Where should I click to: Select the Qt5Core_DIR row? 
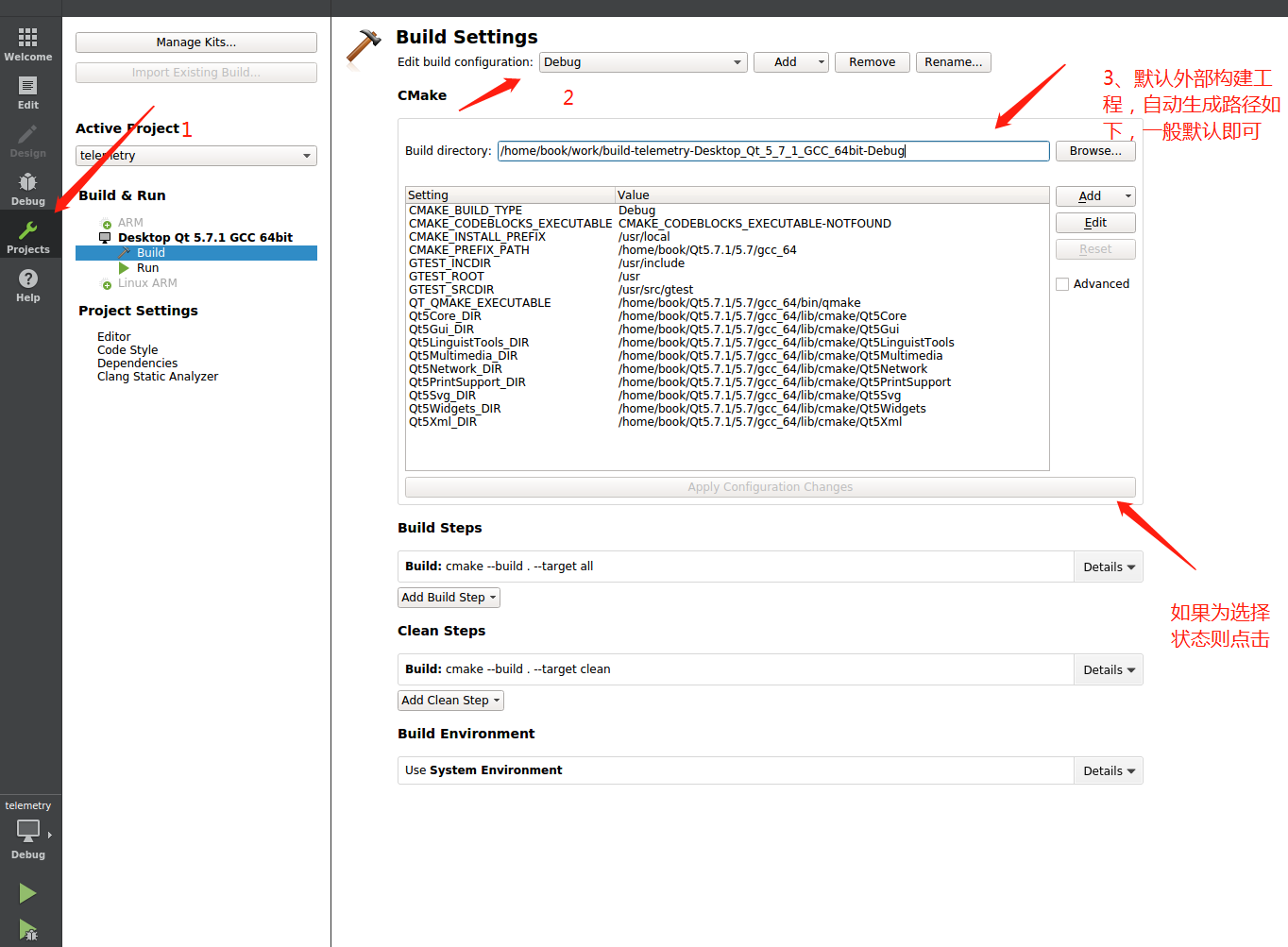pos(727,316)
